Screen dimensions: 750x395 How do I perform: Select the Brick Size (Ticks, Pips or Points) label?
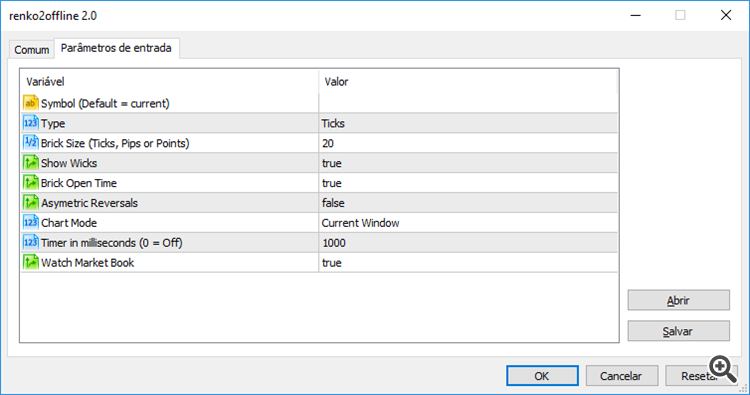[x=115, y=143]
